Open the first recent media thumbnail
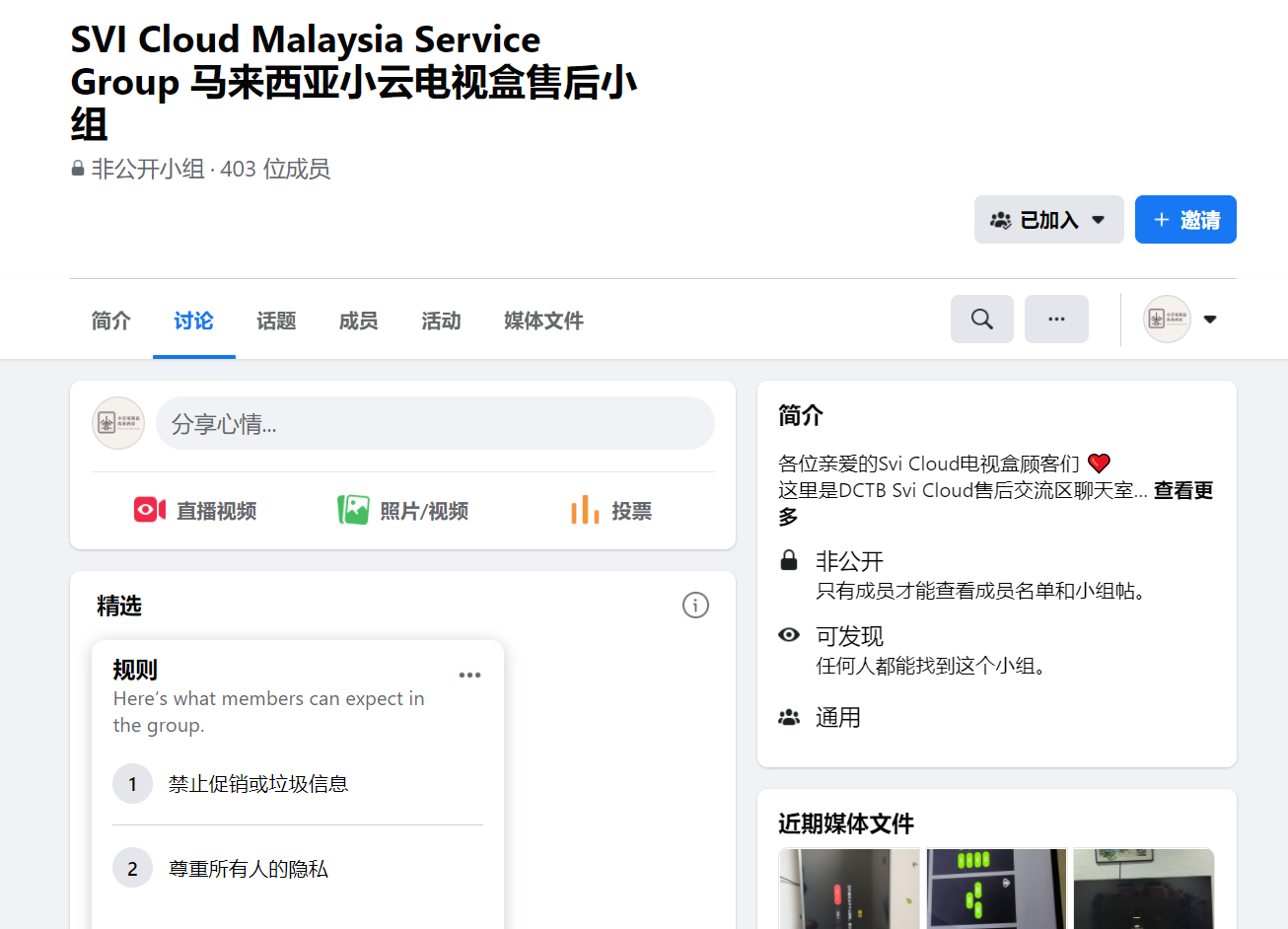The image size is (1288, 929). [x=849, y=889]
